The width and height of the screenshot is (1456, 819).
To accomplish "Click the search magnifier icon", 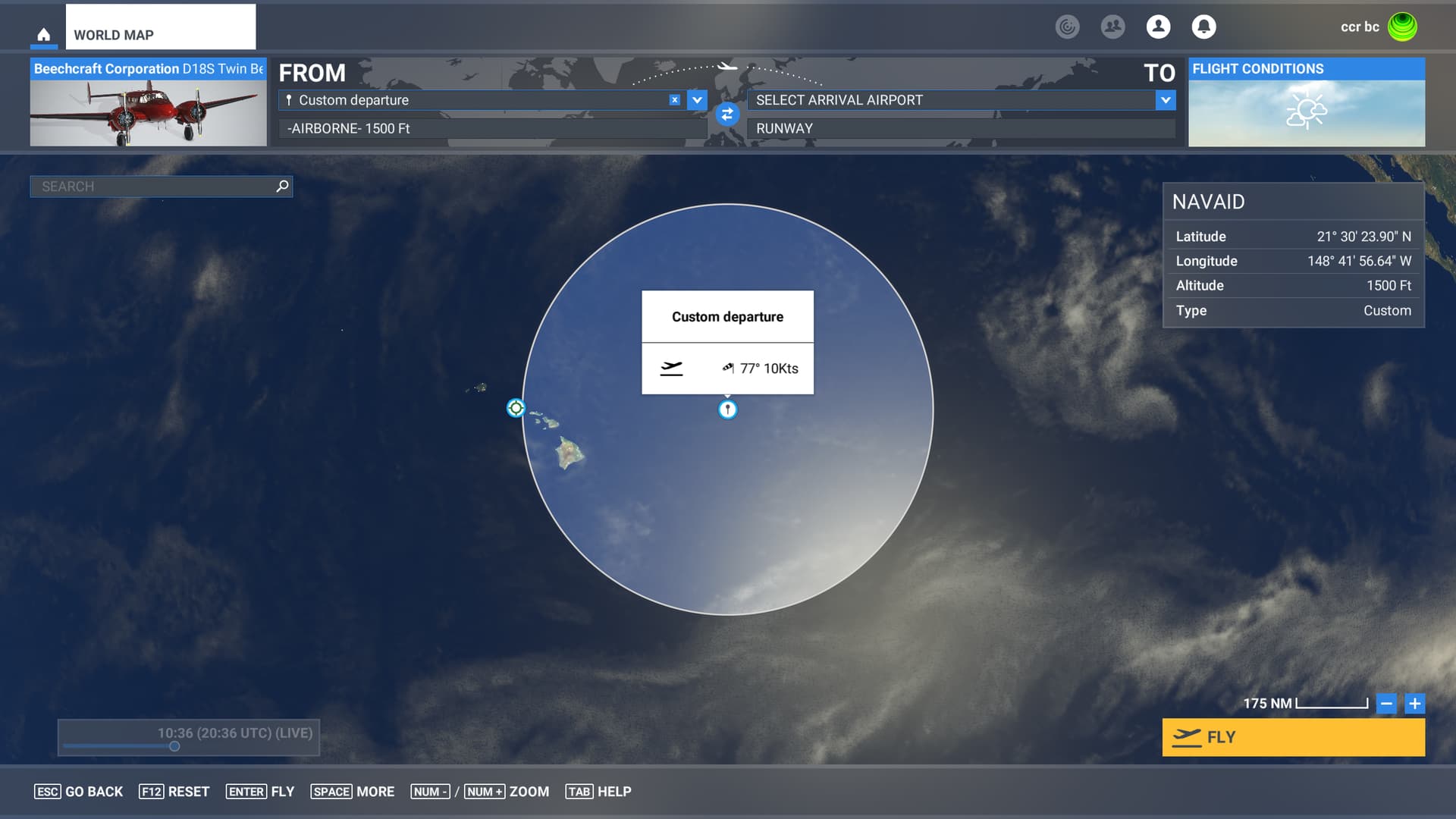I will (282, 186).
